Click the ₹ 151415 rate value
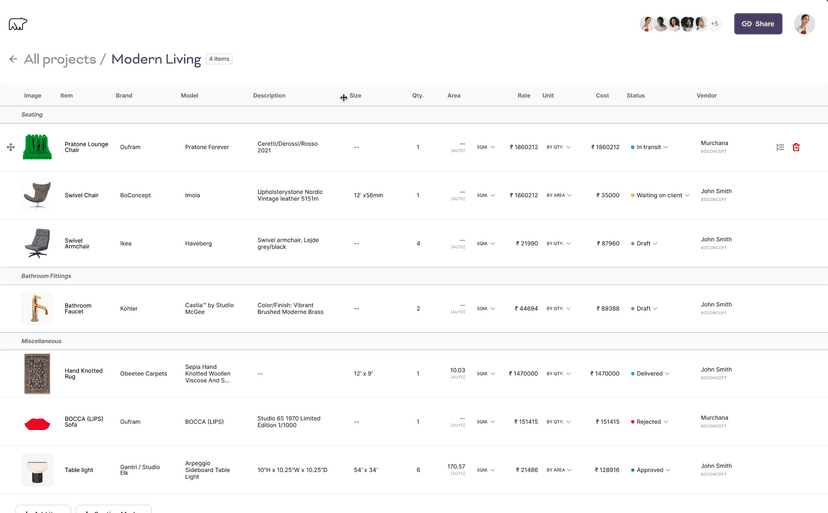 (526, 422)
